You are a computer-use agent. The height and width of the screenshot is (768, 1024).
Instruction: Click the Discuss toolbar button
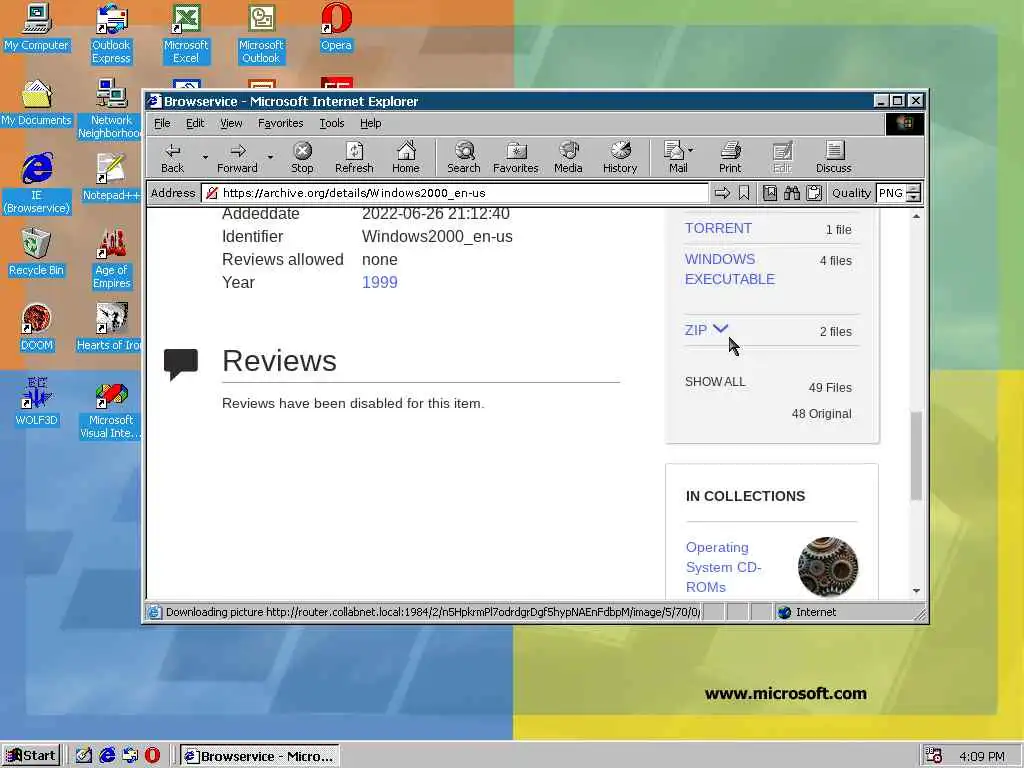click(833, 158)
